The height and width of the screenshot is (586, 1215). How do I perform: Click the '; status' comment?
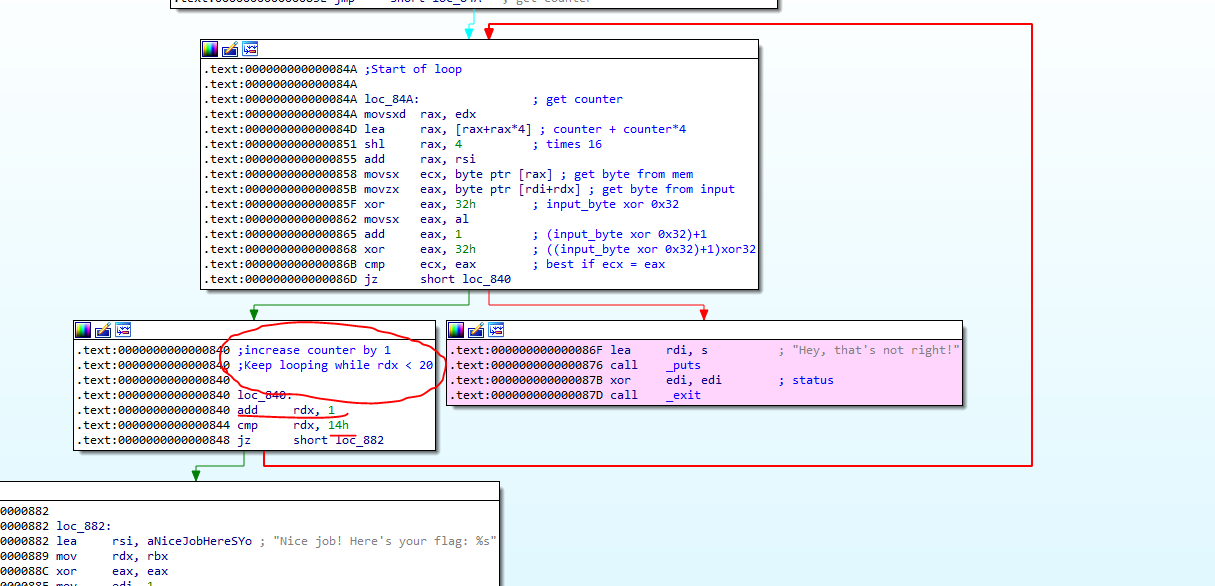(806, 380)
